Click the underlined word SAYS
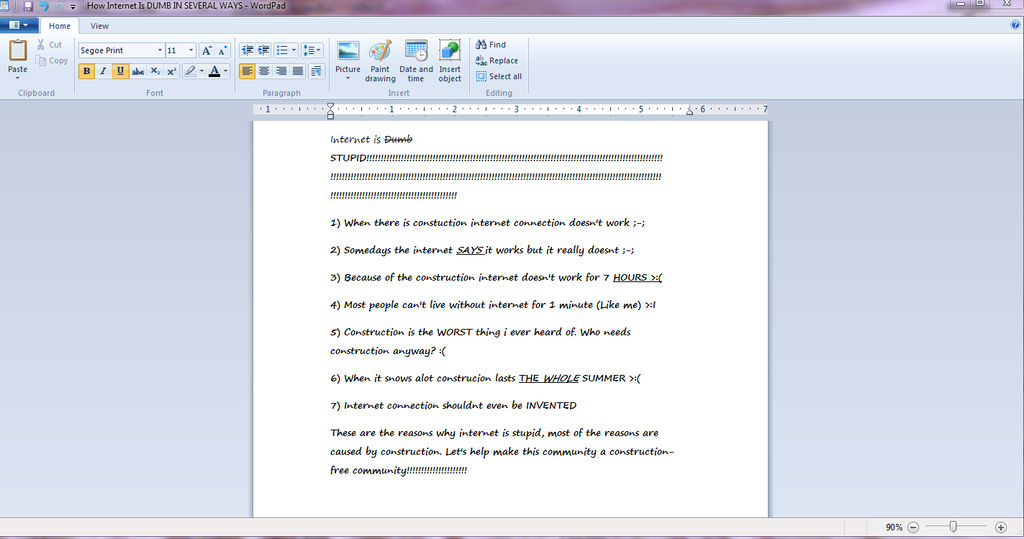The height and width of the screenshot is (539, 1024). (470, 250)
